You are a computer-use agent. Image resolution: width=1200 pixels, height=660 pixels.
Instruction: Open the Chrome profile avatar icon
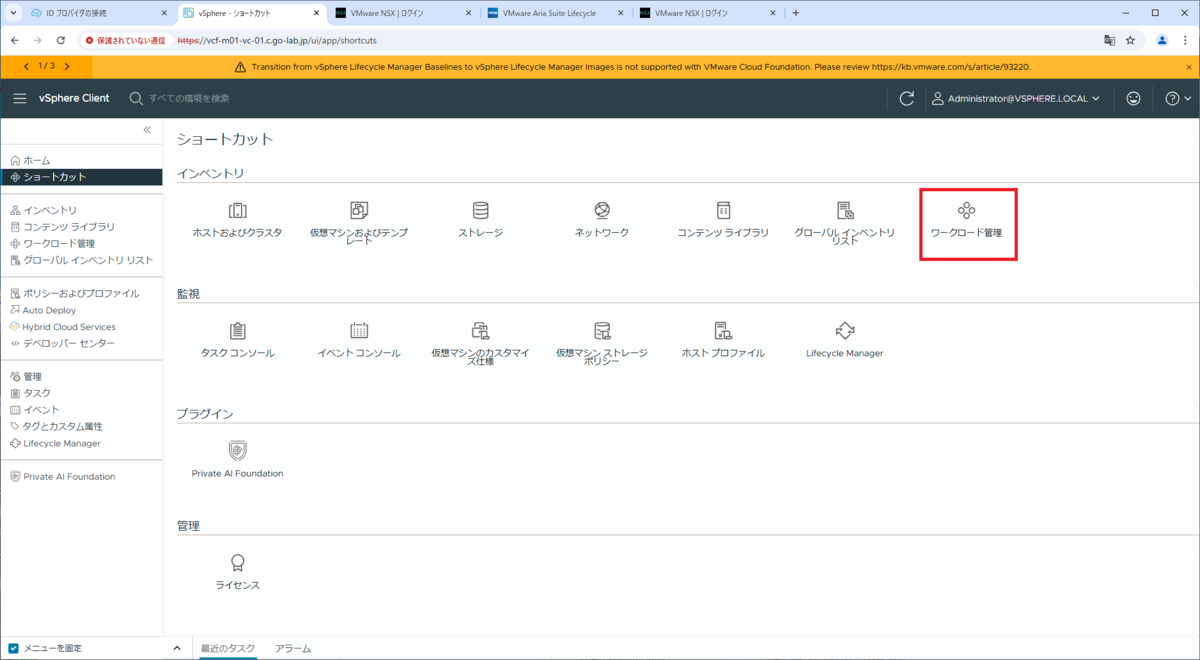(x=1162, y=41)
